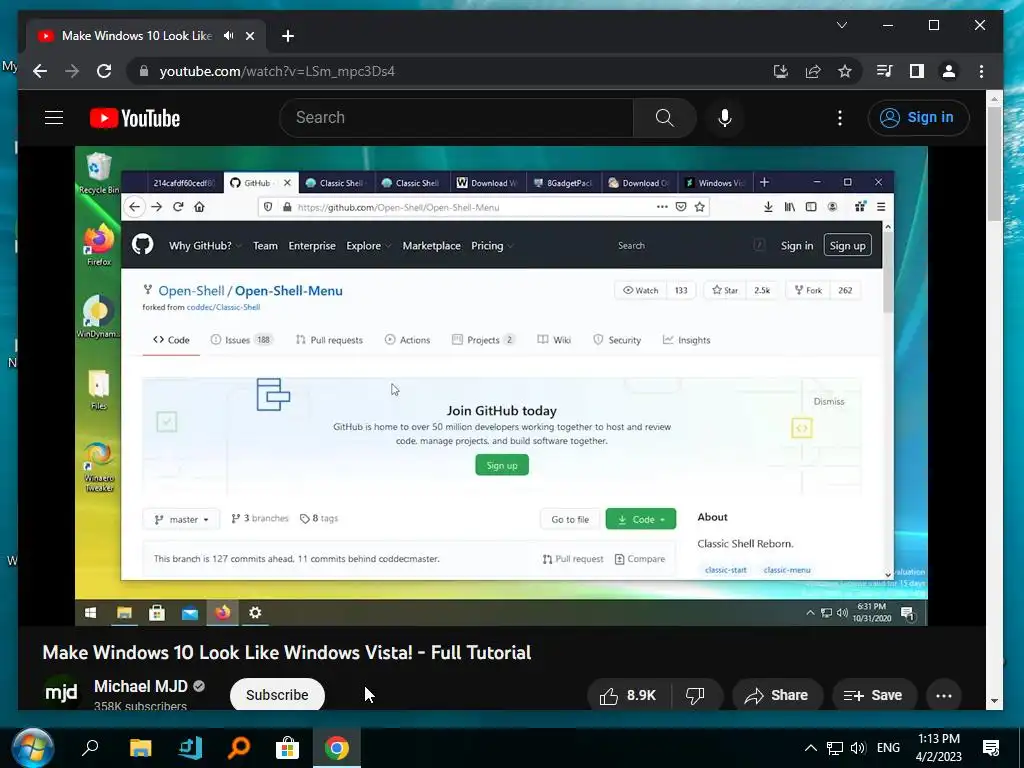Click the Chrome address bar URL
The image size is (1024, 768).
coord(277,71)
